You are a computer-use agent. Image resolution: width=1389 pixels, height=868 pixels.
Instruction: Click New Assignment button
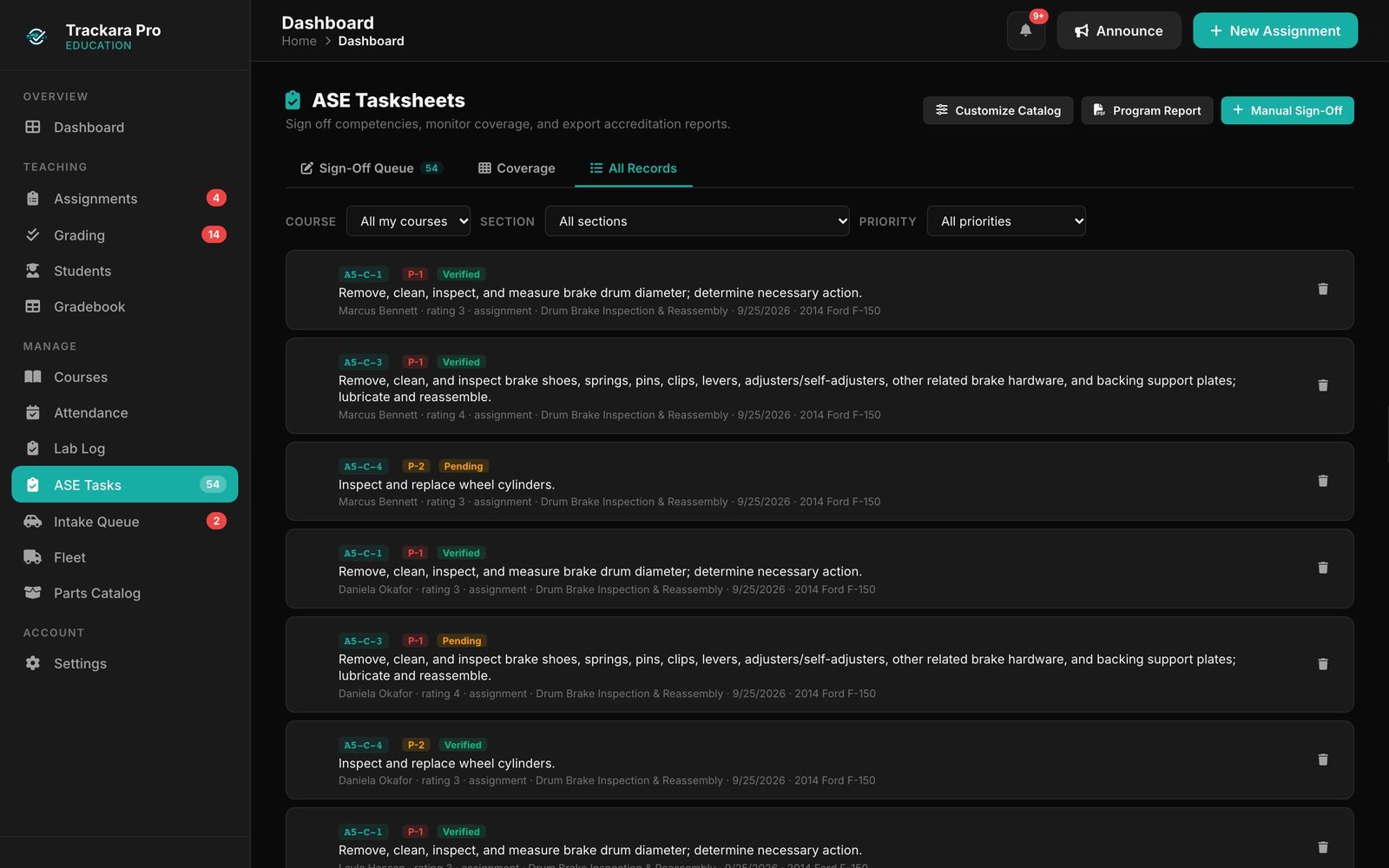pyautogui.click(x=1274, y=30)
